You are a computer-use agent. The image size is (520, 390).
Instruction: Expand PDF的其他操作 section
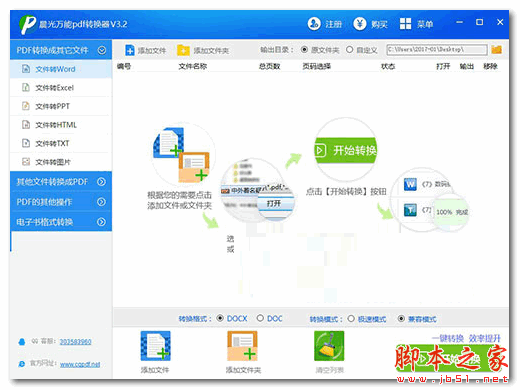(x=101, y=202)
